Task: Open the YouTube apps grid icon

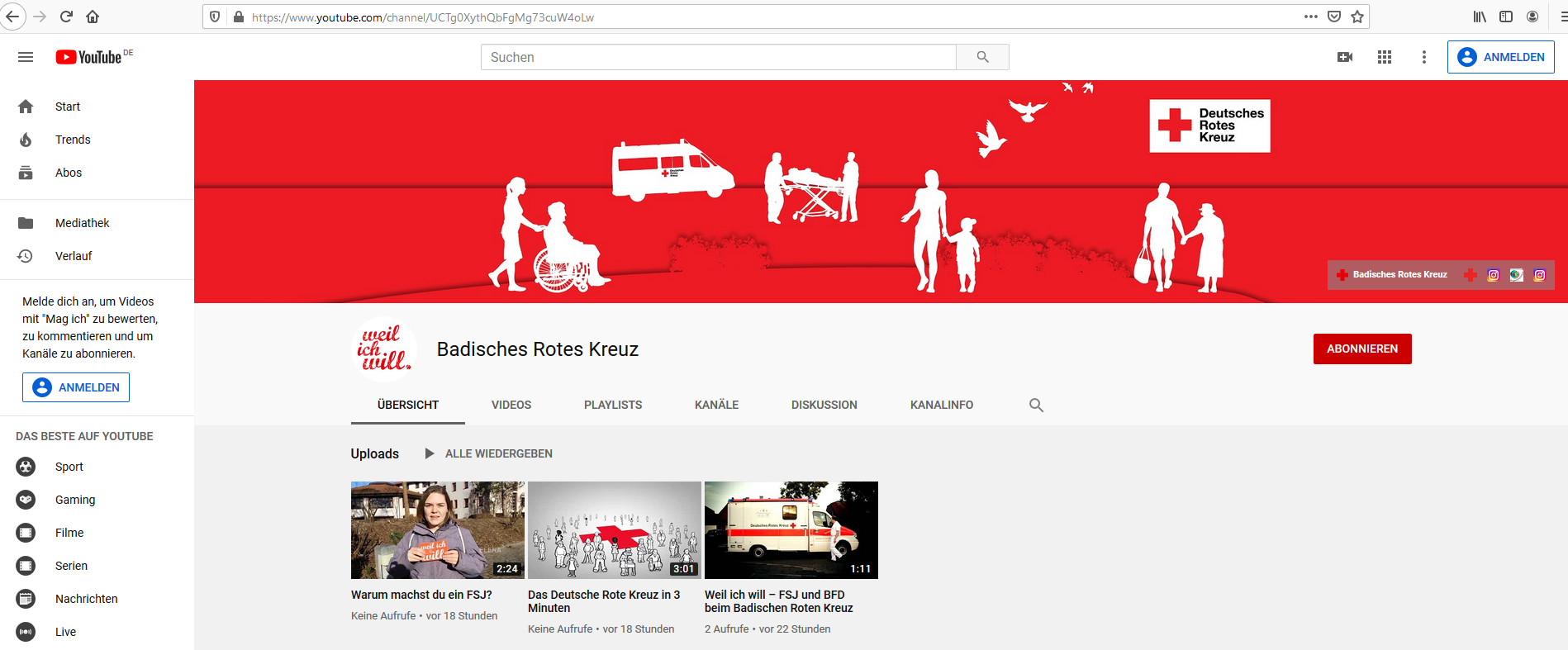Action: (1385, 57)
